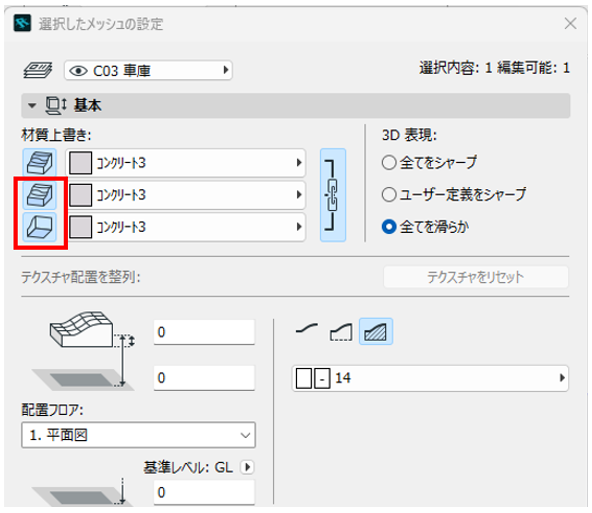
Task: Select the top surface only mesh structure icon
Action: point(307,331)
